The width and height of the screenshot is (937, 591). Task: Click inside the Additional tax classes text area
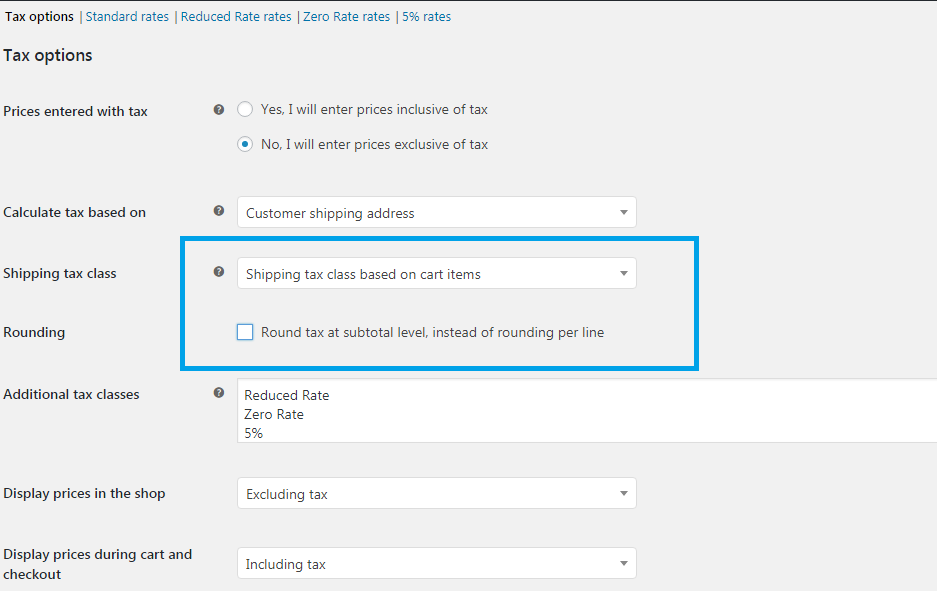click(587, 411)
